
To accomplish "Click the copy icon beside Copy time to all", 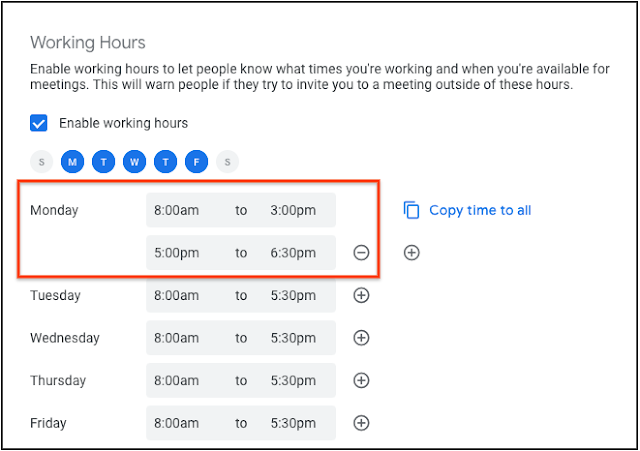I will click(411, 210).
